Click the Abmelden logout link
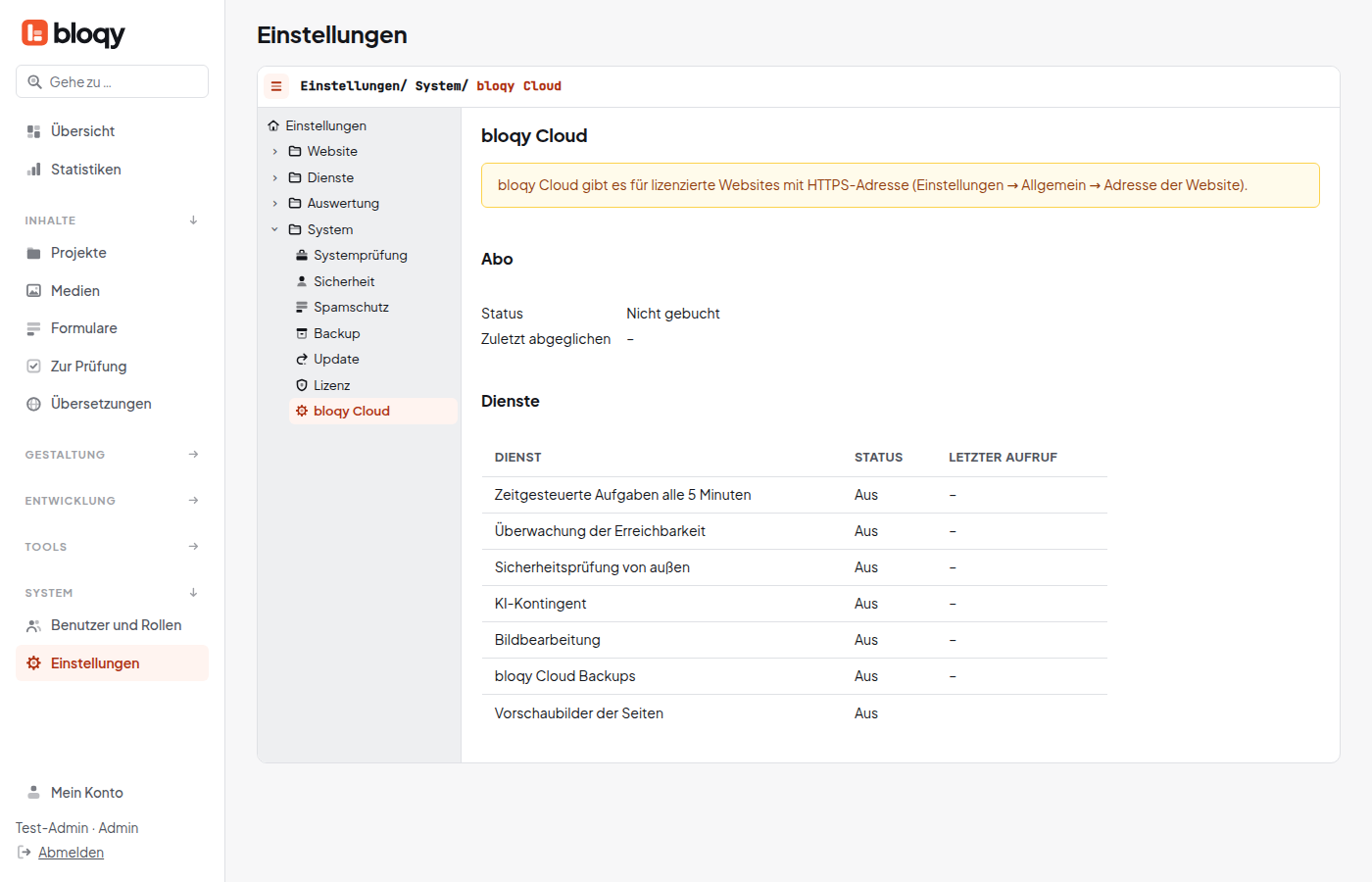Screen dimensions: 1372x882 click(71, 853)
